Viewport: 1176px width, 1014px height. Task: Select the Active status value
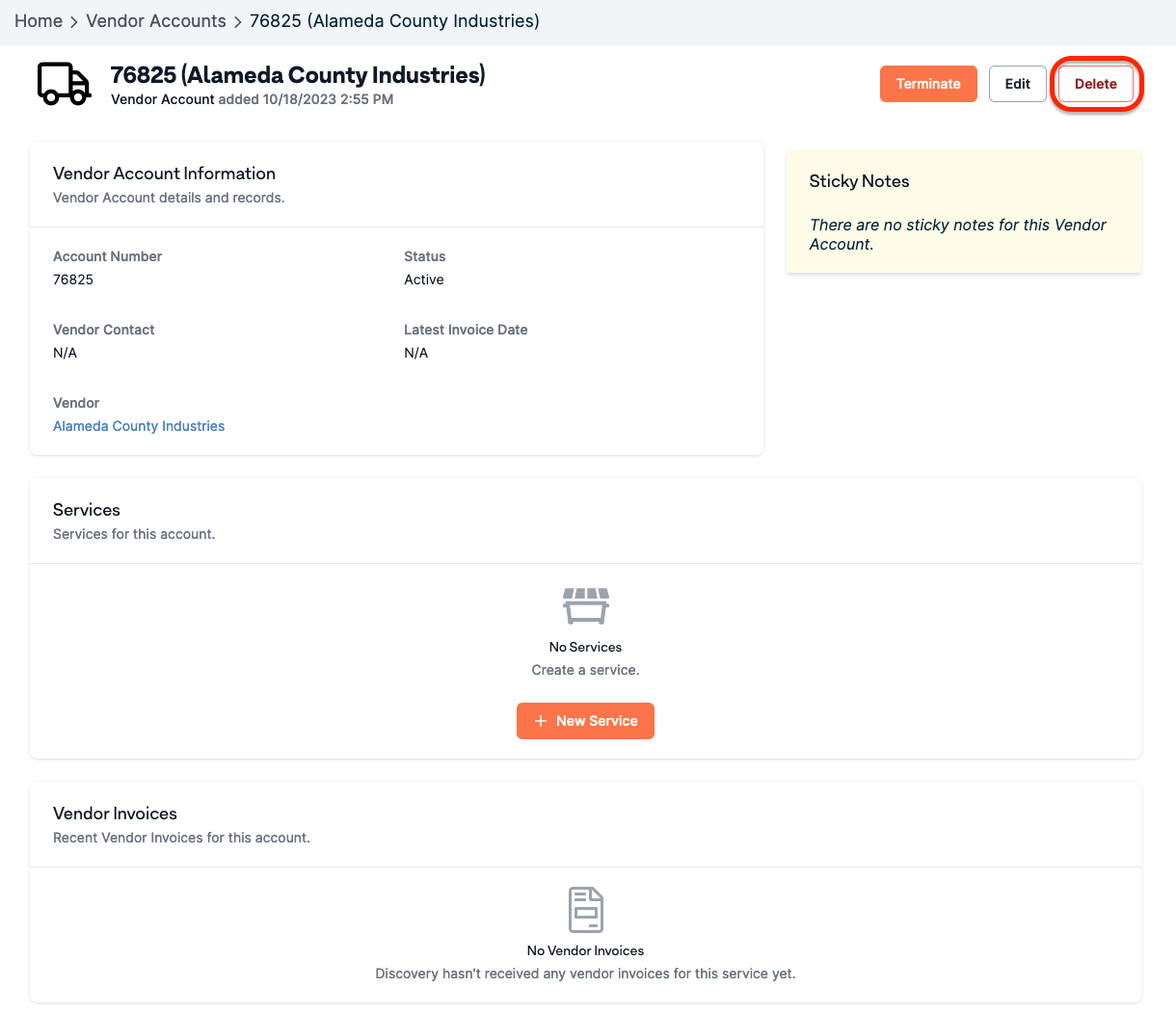pyautogui.click(x=424, y=280)
